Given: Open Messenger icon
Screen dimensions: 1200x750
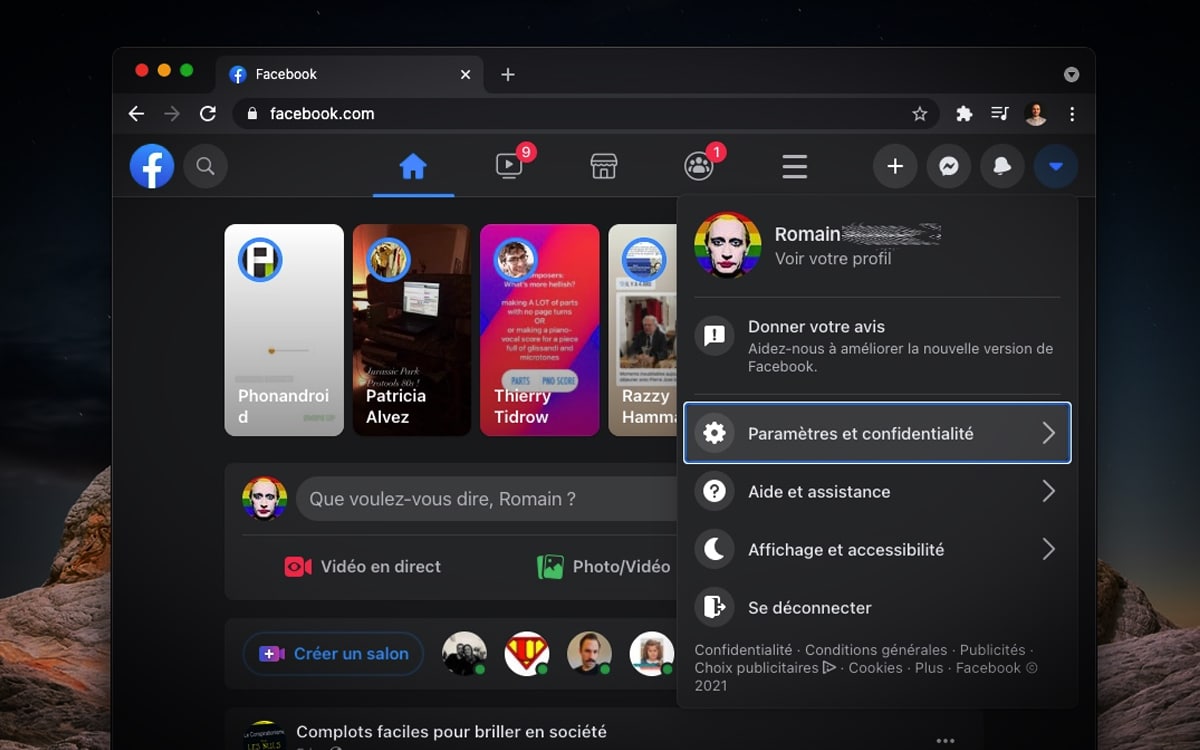Looking at the screenshot, I should click(949, 166).
